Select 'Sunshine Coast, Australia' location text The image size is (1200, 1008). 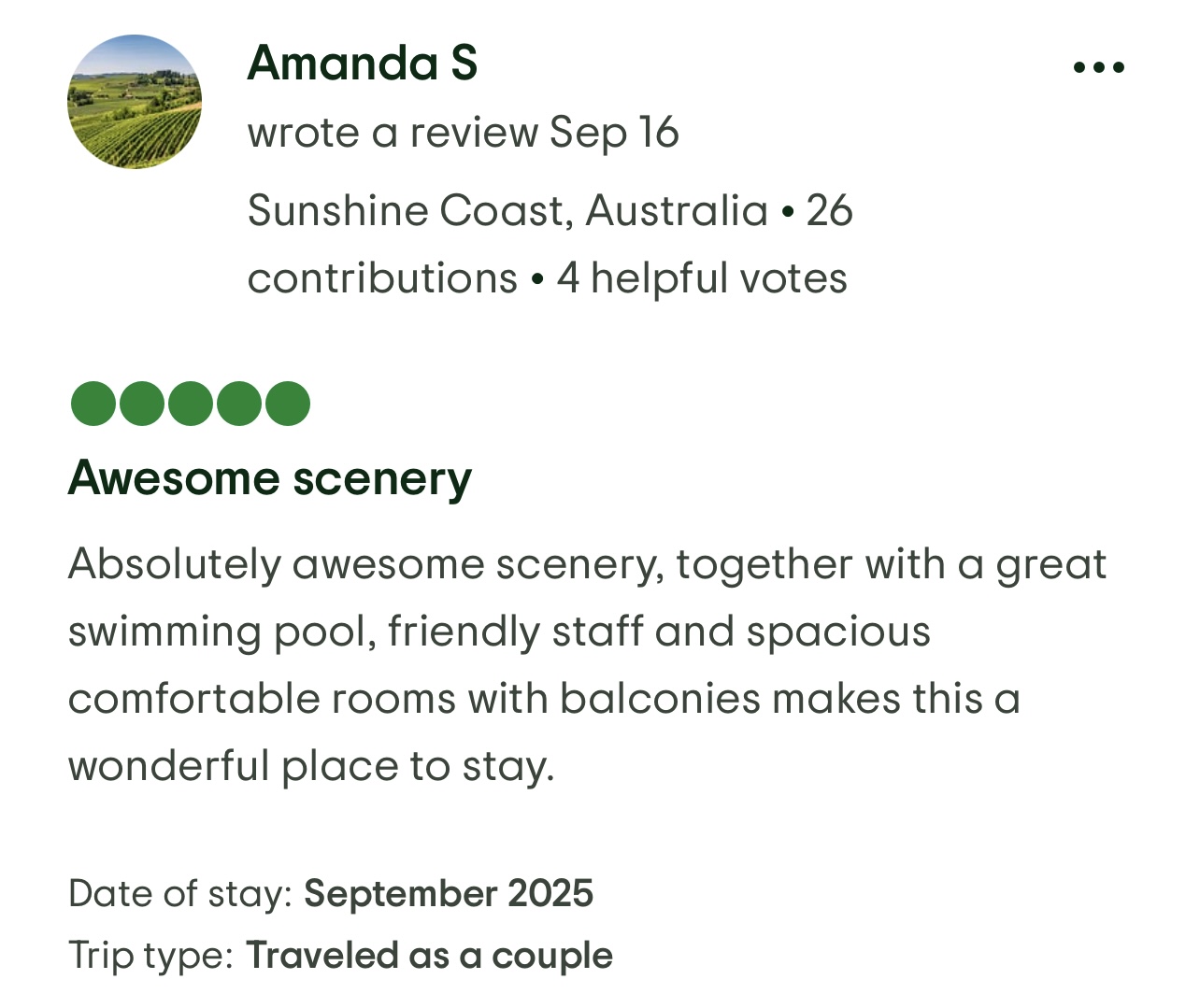click(x=507, y=210)
